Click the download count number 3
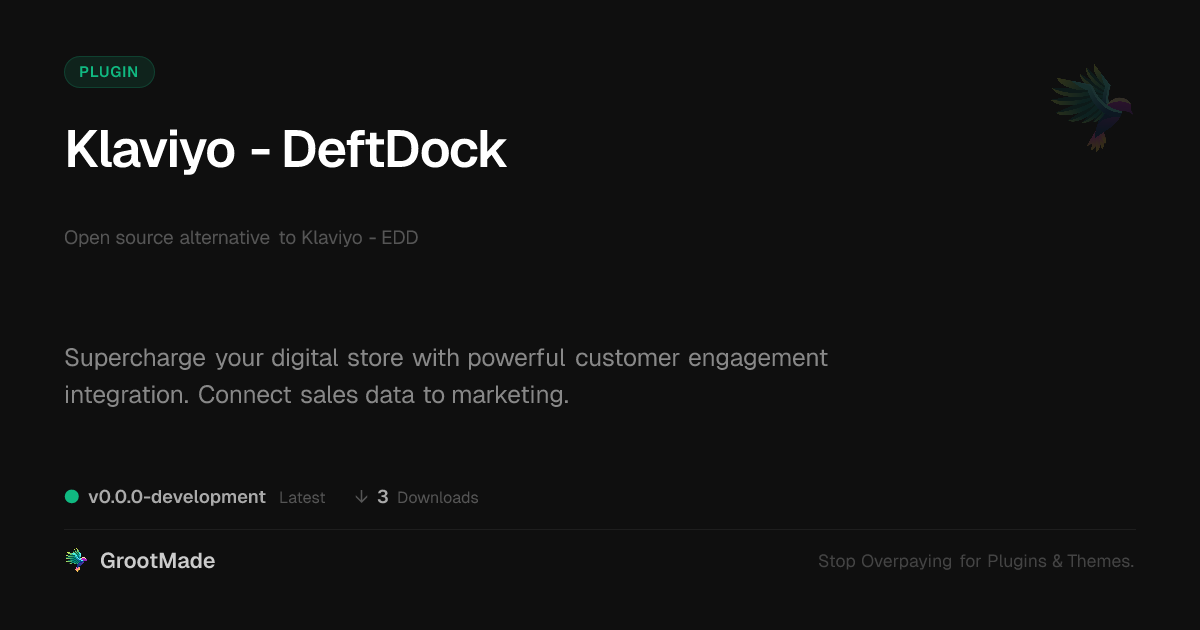This screenshot has height=630, width=1200. (x=383, y=497)
